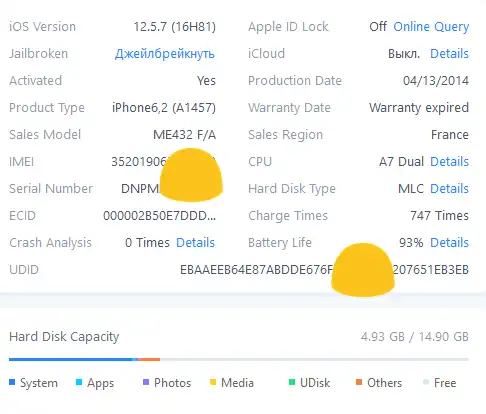The height and width of the screenshot is (414, 486).
Task: Select the iOS version 12.5.7 value
Action: pos(175,27)
